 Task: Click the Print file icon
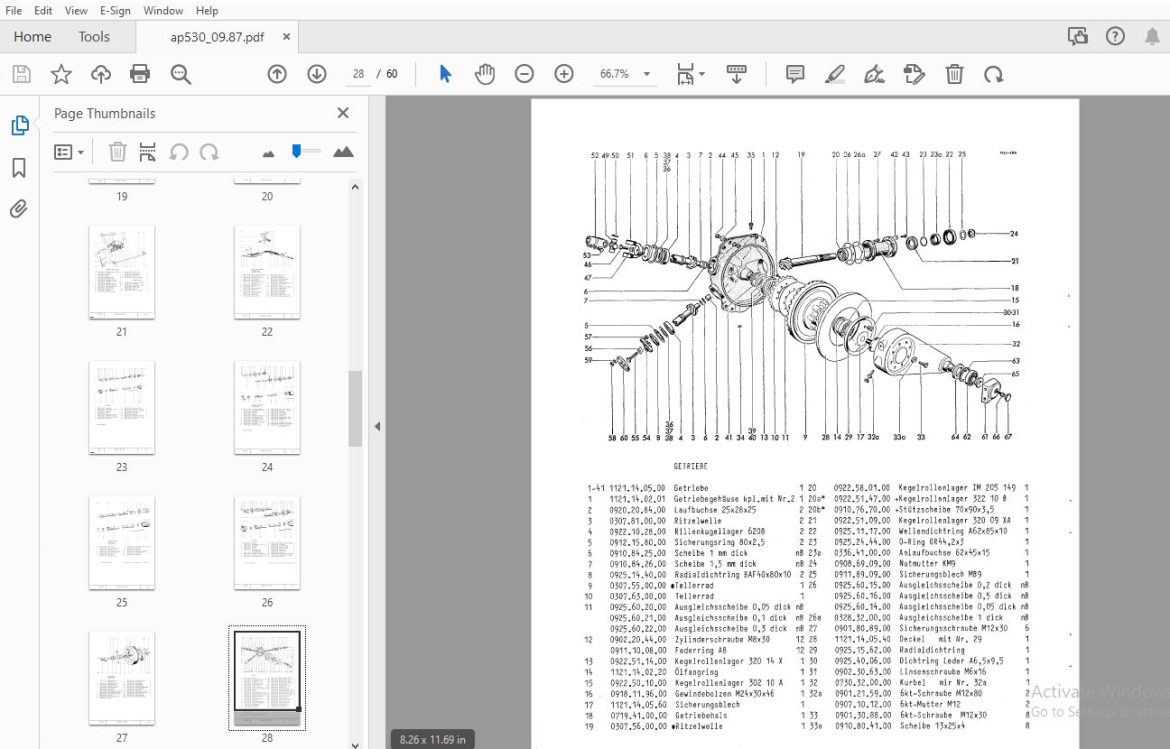[x=140, y=74]
